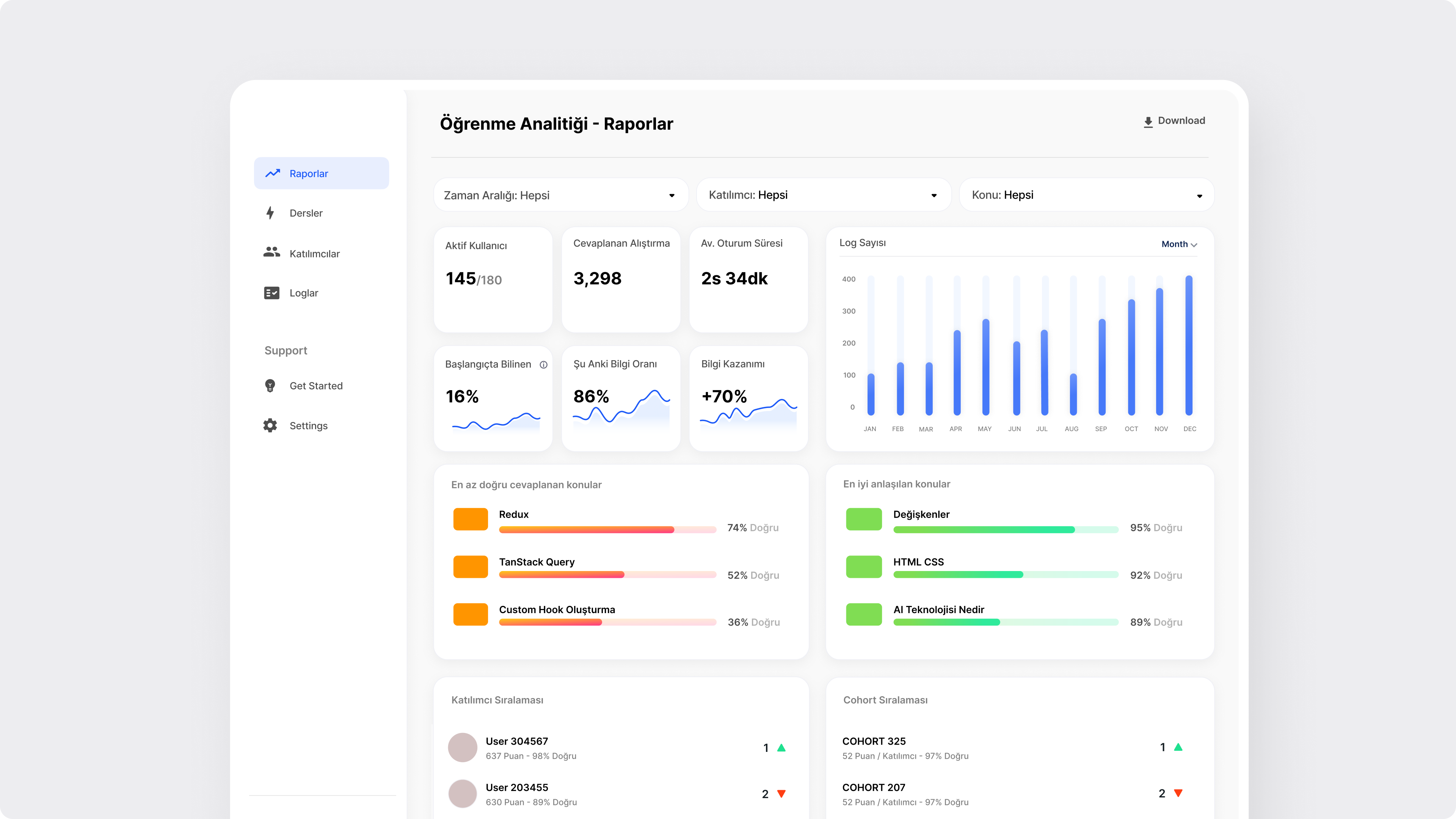Click the Redux progress bar

(x=607, y=530)
